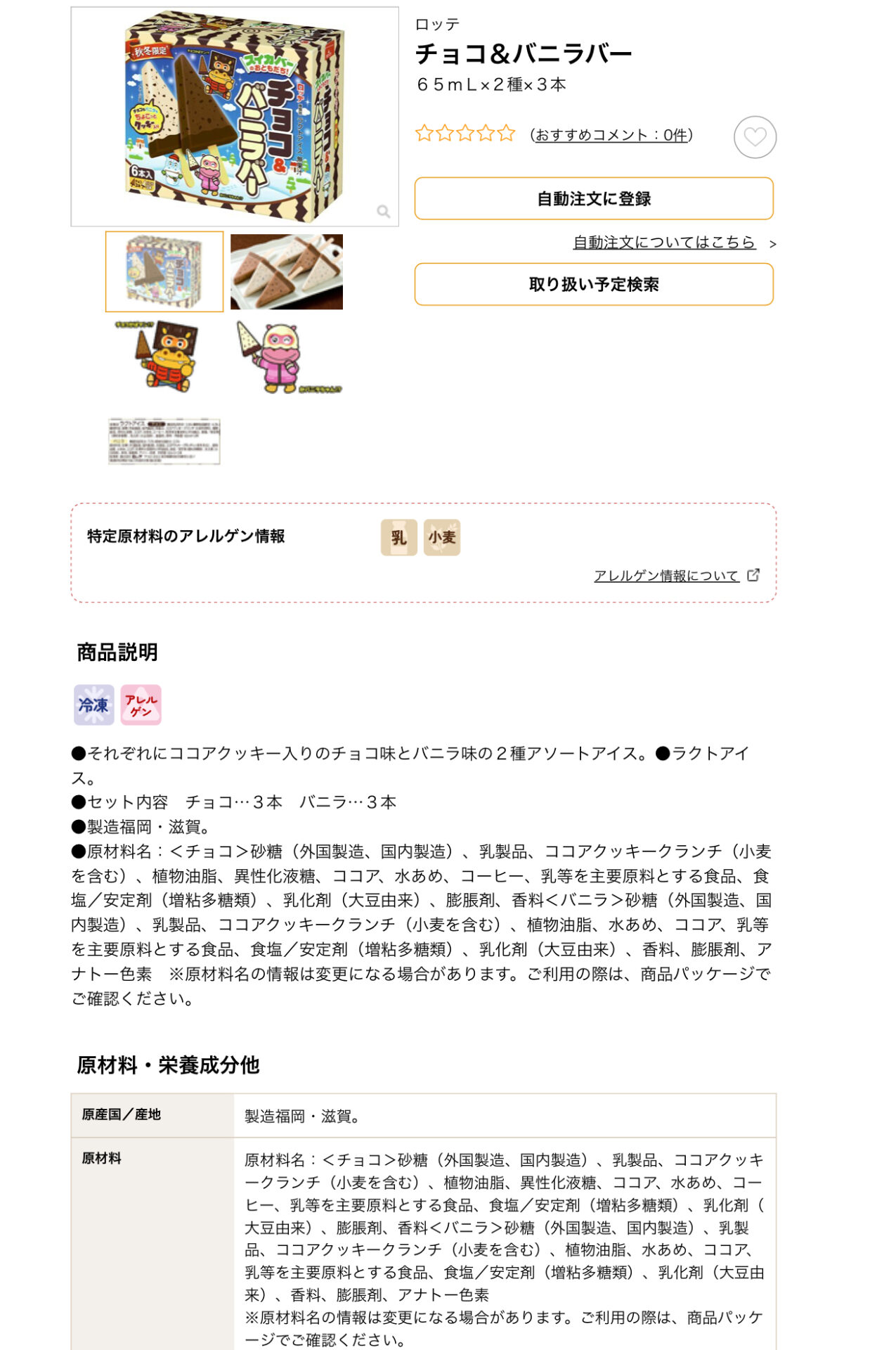
Task: Open the external link icon beside アレルゲン情報について
Action: click(x=753, y=575)
